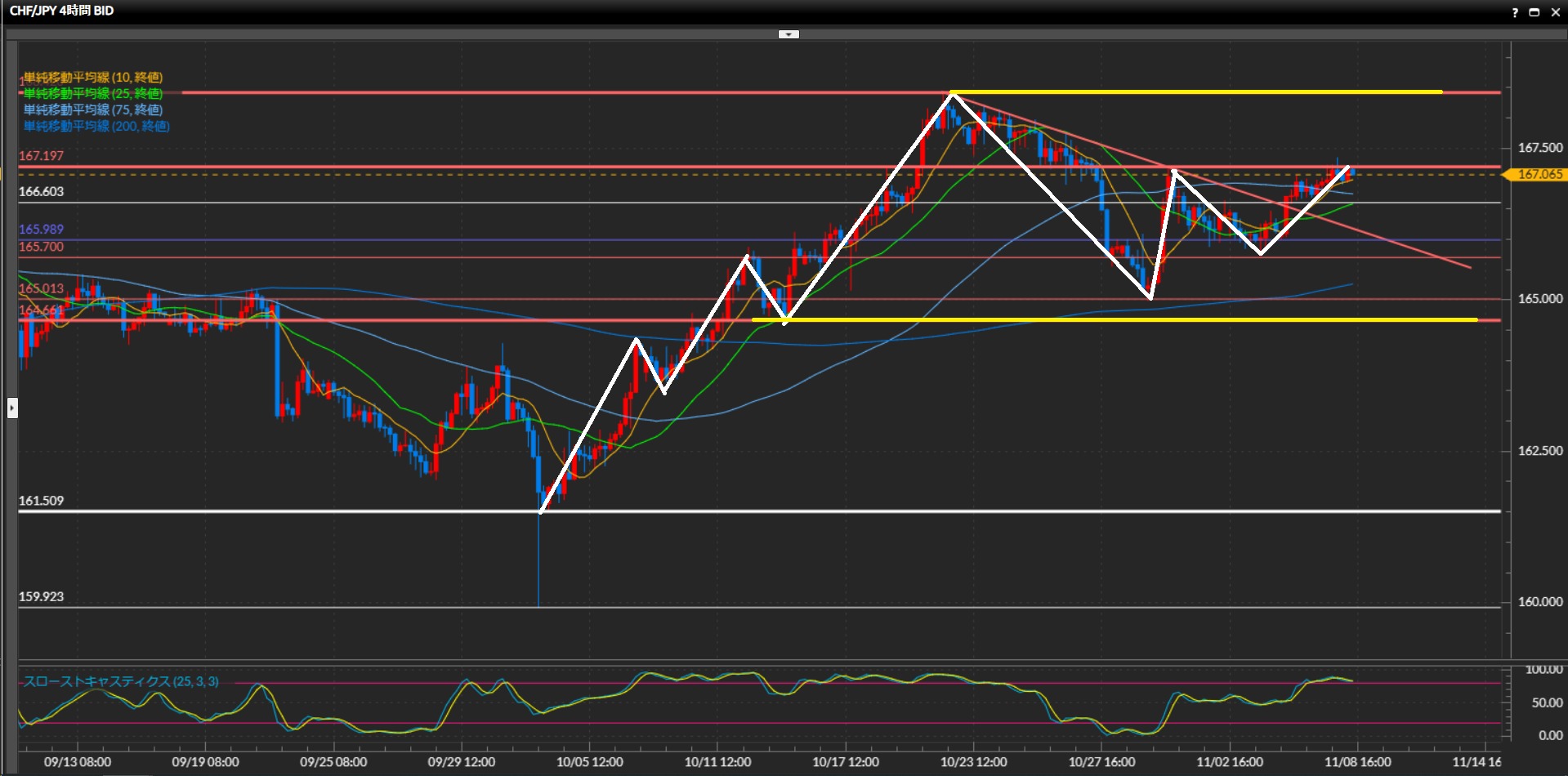The width and height of the screenshot is (1568, 776).
Task: Click the current price tag 167.065
Action: point(1539,174)
